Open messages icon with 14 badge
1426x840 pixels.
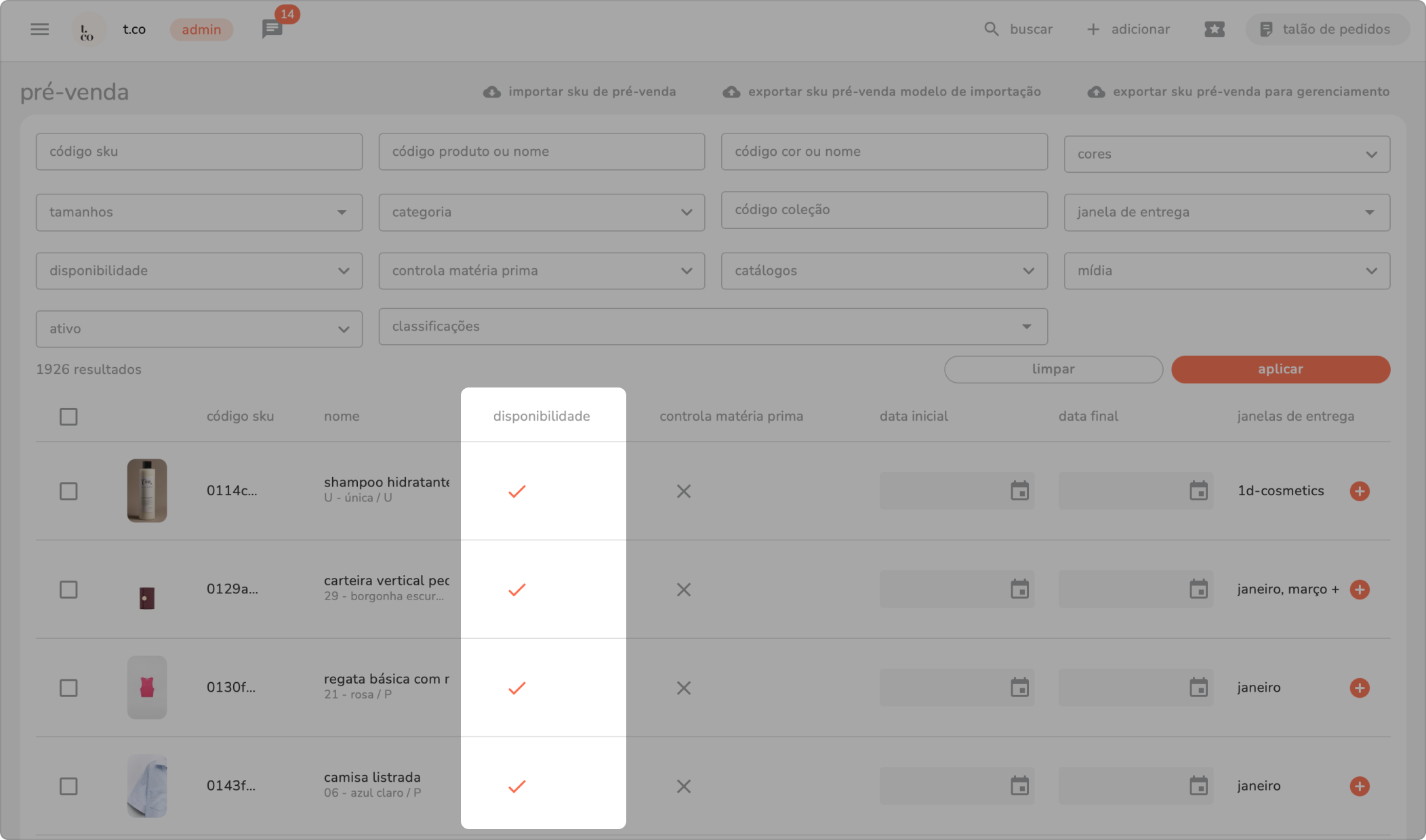pyautogui.click(x=272, y=29)
